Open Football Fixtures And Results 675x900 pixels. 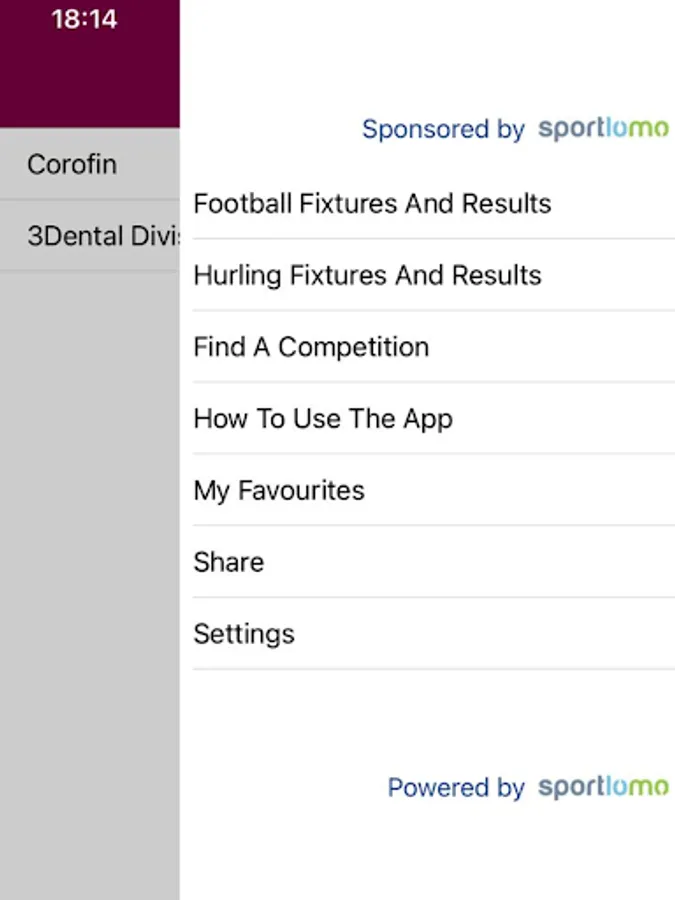pyautogui.click(x=372, y=204)
